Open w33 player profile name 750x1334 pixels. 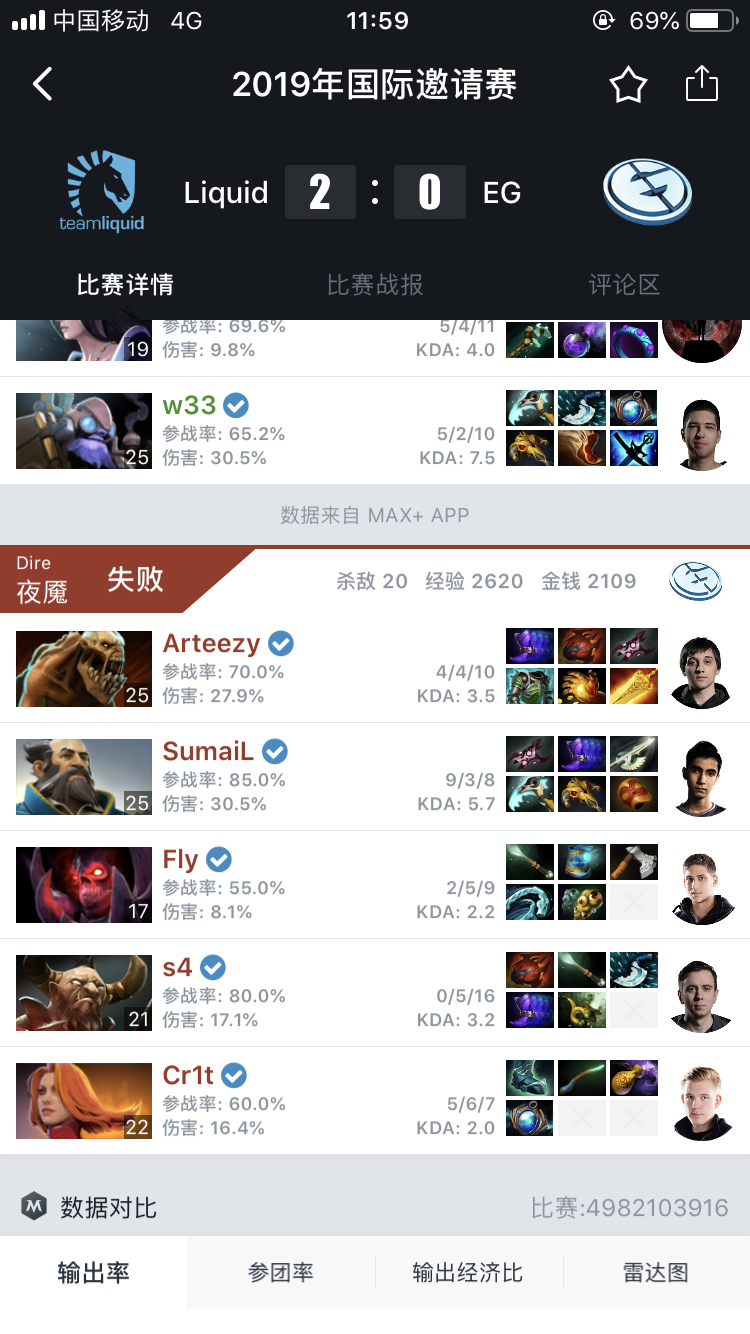pyautogui.click(x=189, y=405)
